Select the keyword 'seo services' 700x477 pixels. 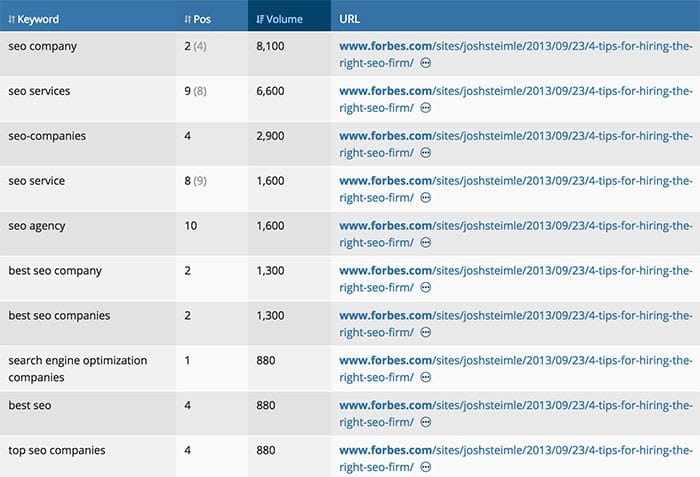39,91
